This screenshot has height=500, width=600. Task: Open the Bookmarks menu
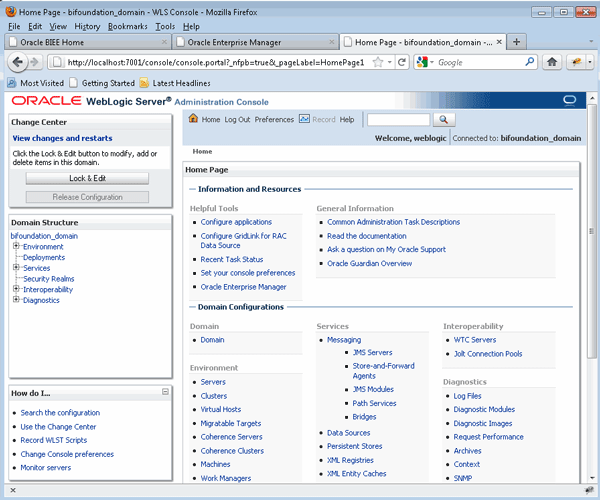tap(126, 25)
